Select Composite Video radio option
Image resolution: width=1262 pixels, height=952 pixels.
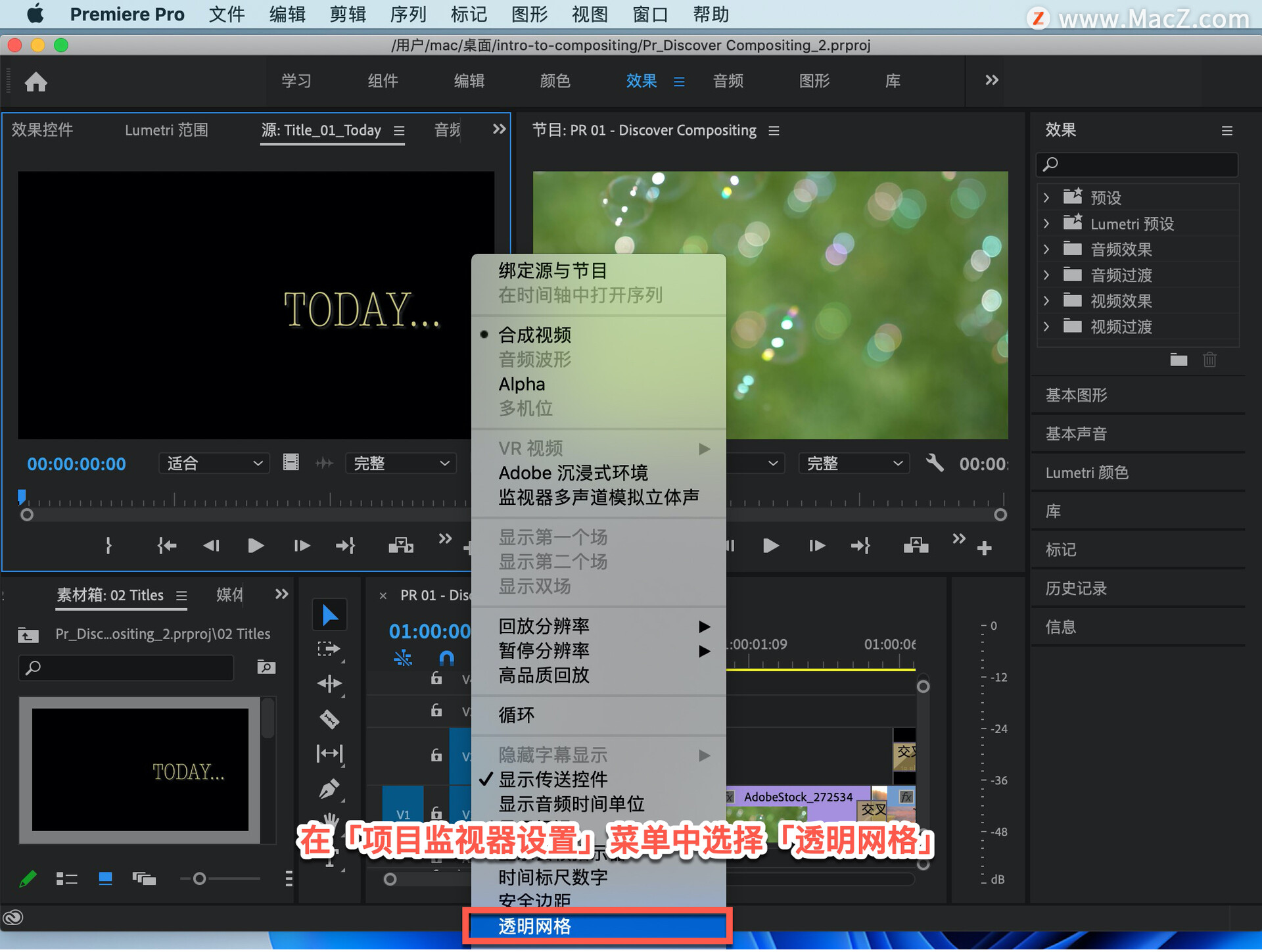coord(534,335)
